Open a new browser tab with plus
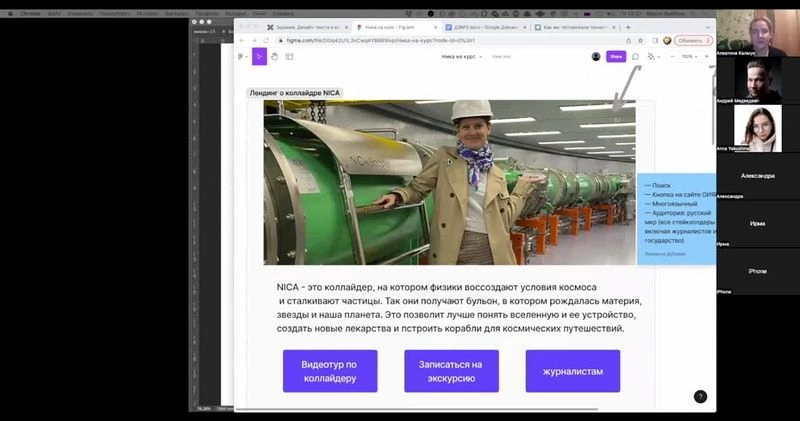This screenshot has width=800, height=421. (628, 27)
